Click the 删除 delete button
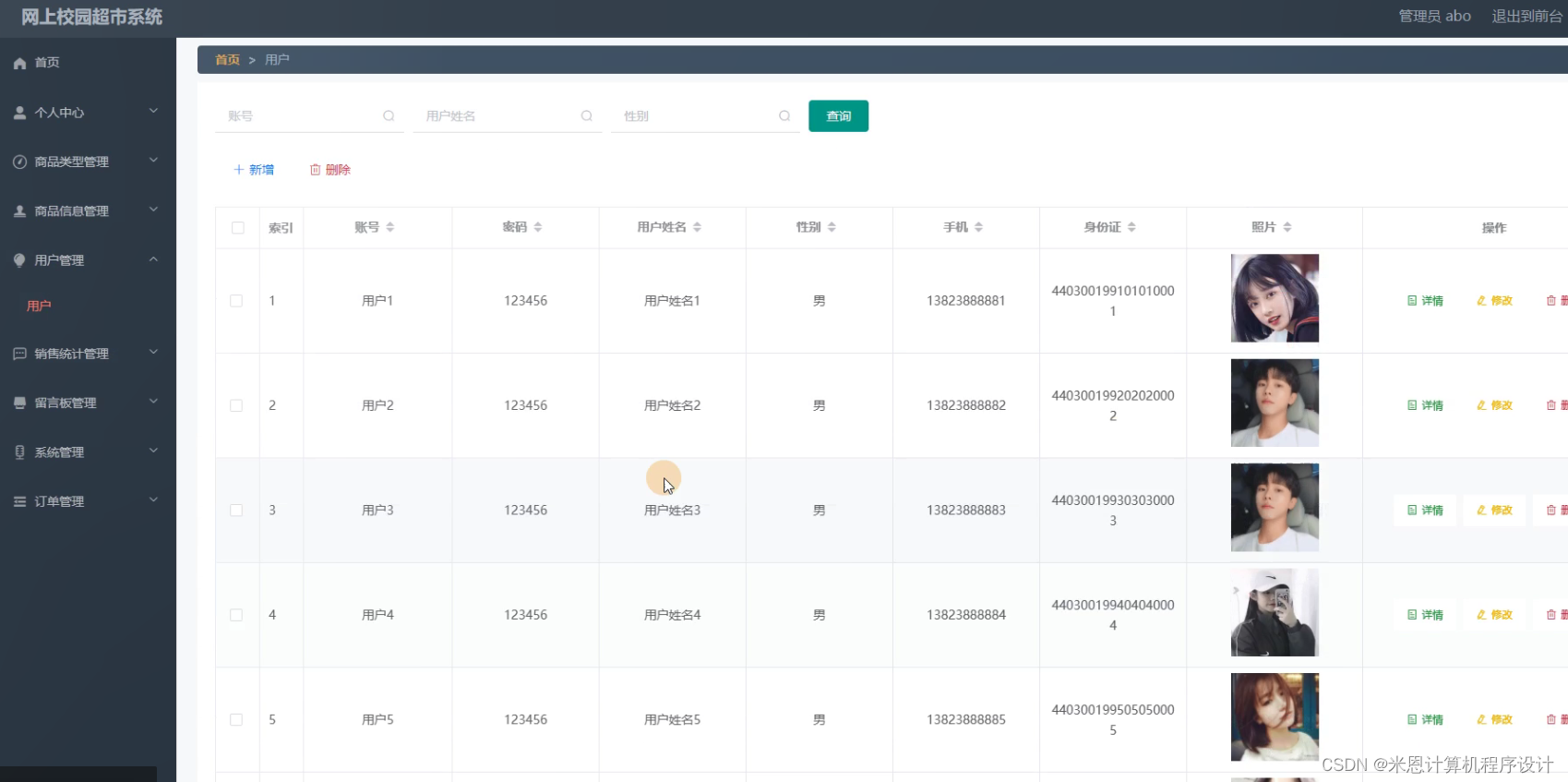The height and width of the screenshot is (782, 1568). (330, 170)
